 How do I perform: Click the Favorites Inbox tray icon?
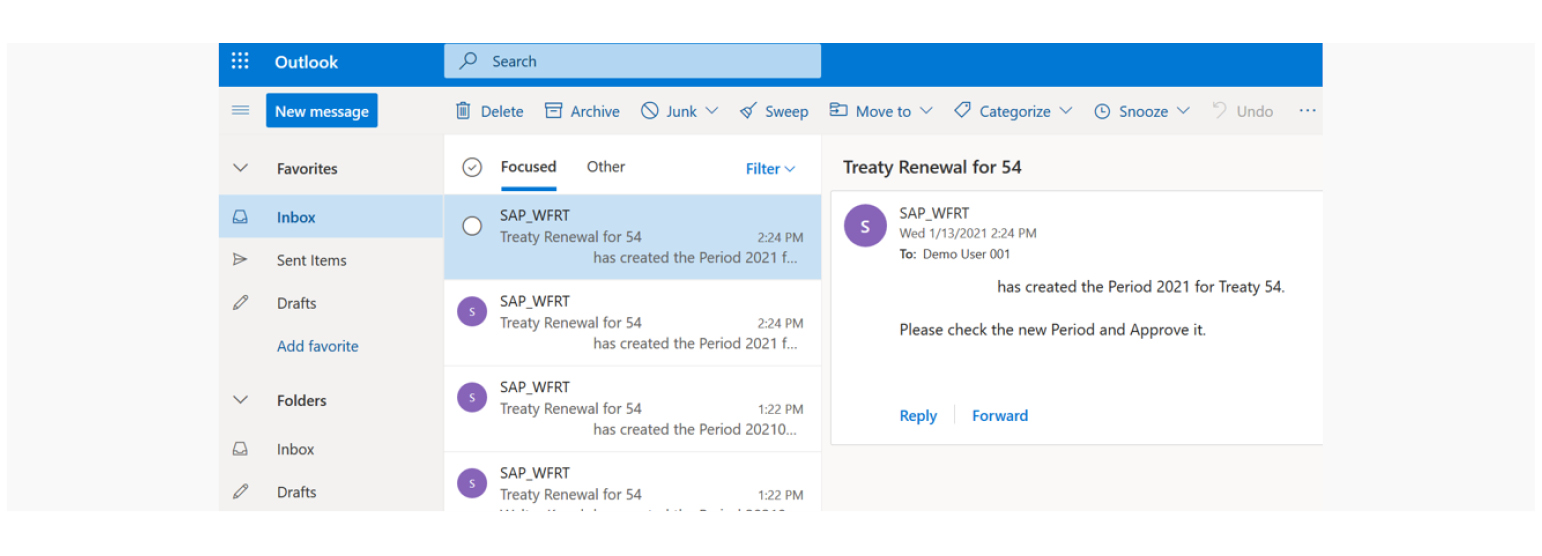tap(240, 217)
